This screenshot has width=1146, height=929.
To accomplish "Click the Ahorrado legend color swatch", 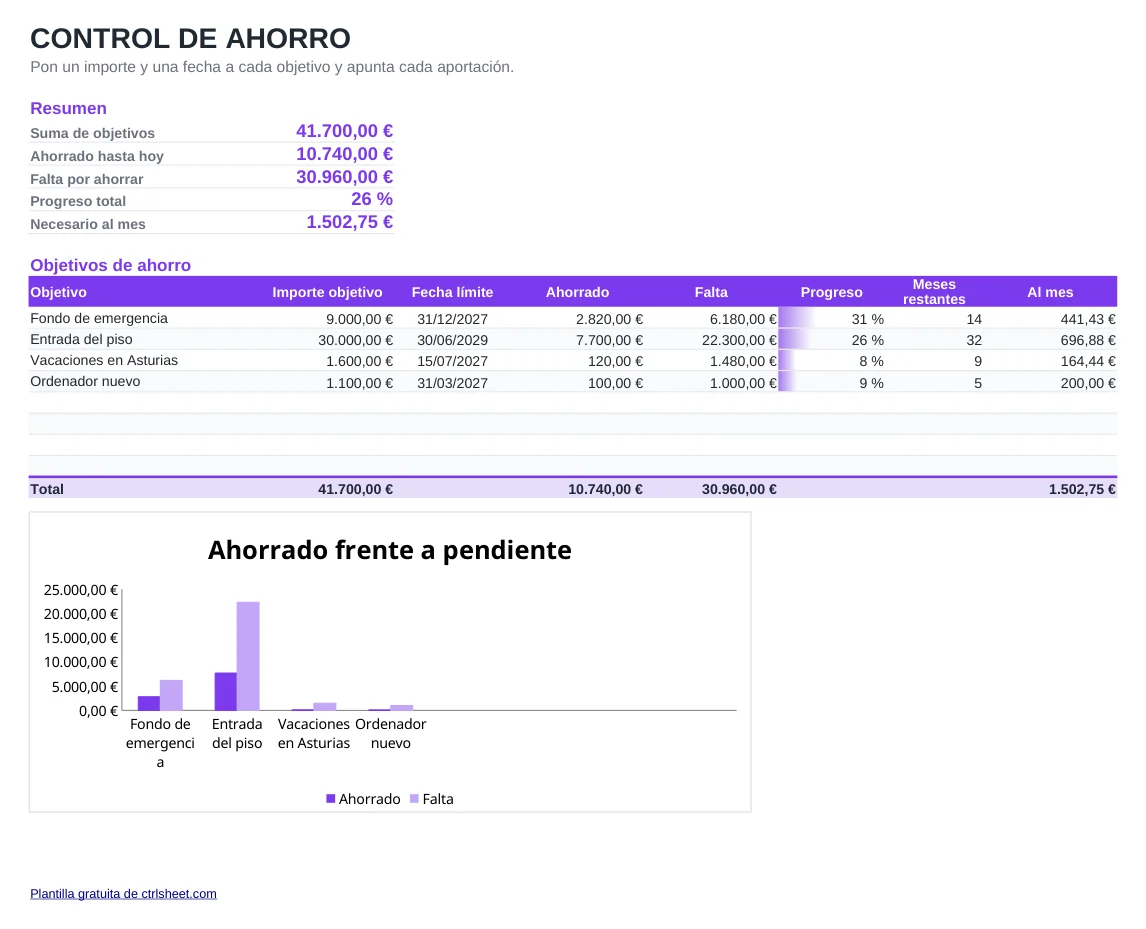I will [x=330, y=799].
